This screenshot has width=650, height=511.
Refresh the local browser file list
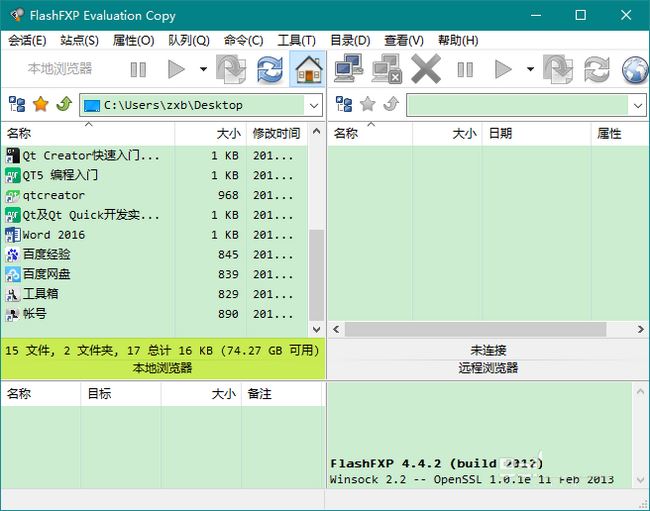point(270,69)
